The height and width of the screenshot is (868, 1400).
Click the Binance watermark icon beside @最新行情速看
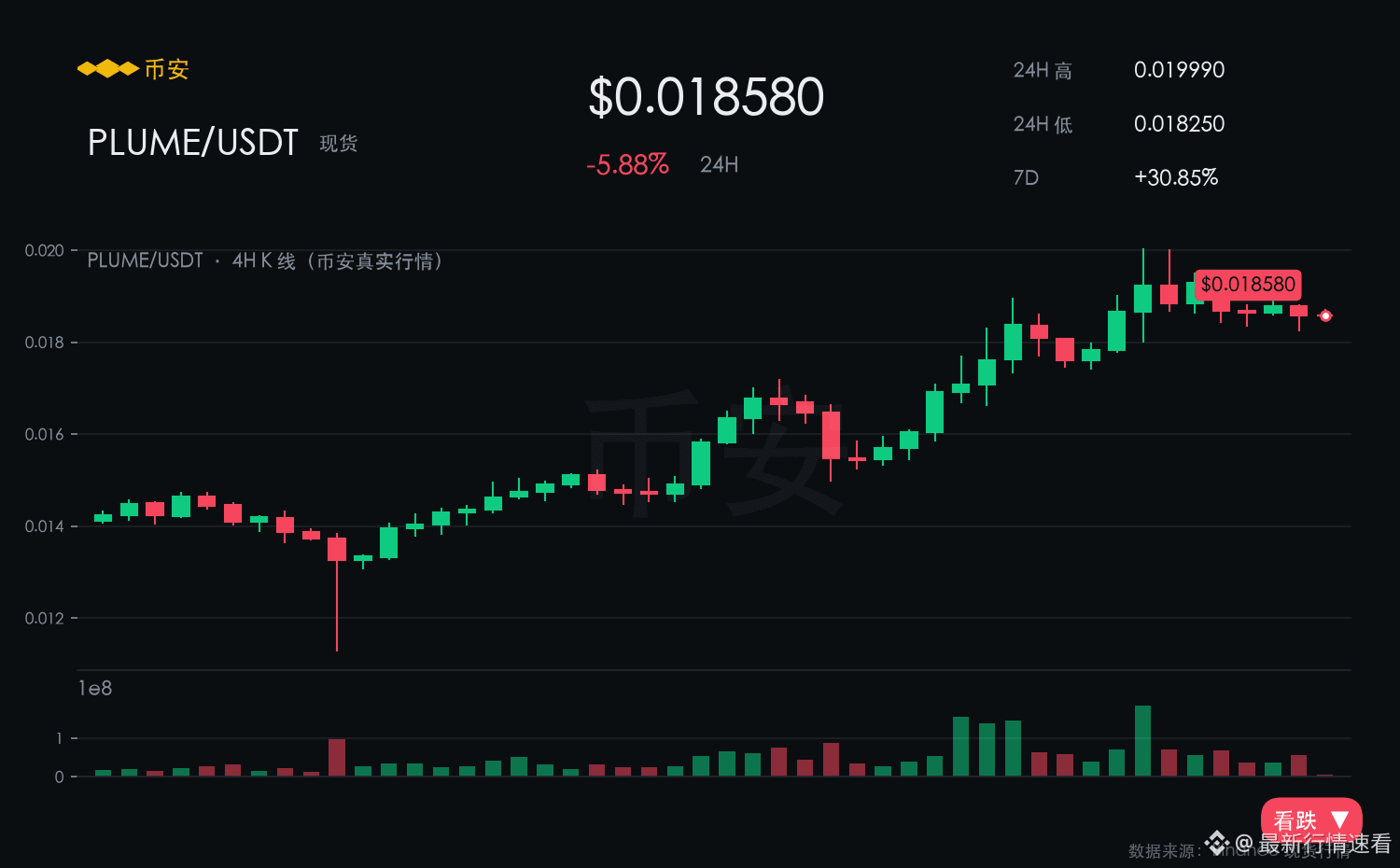pos(1217,844)
